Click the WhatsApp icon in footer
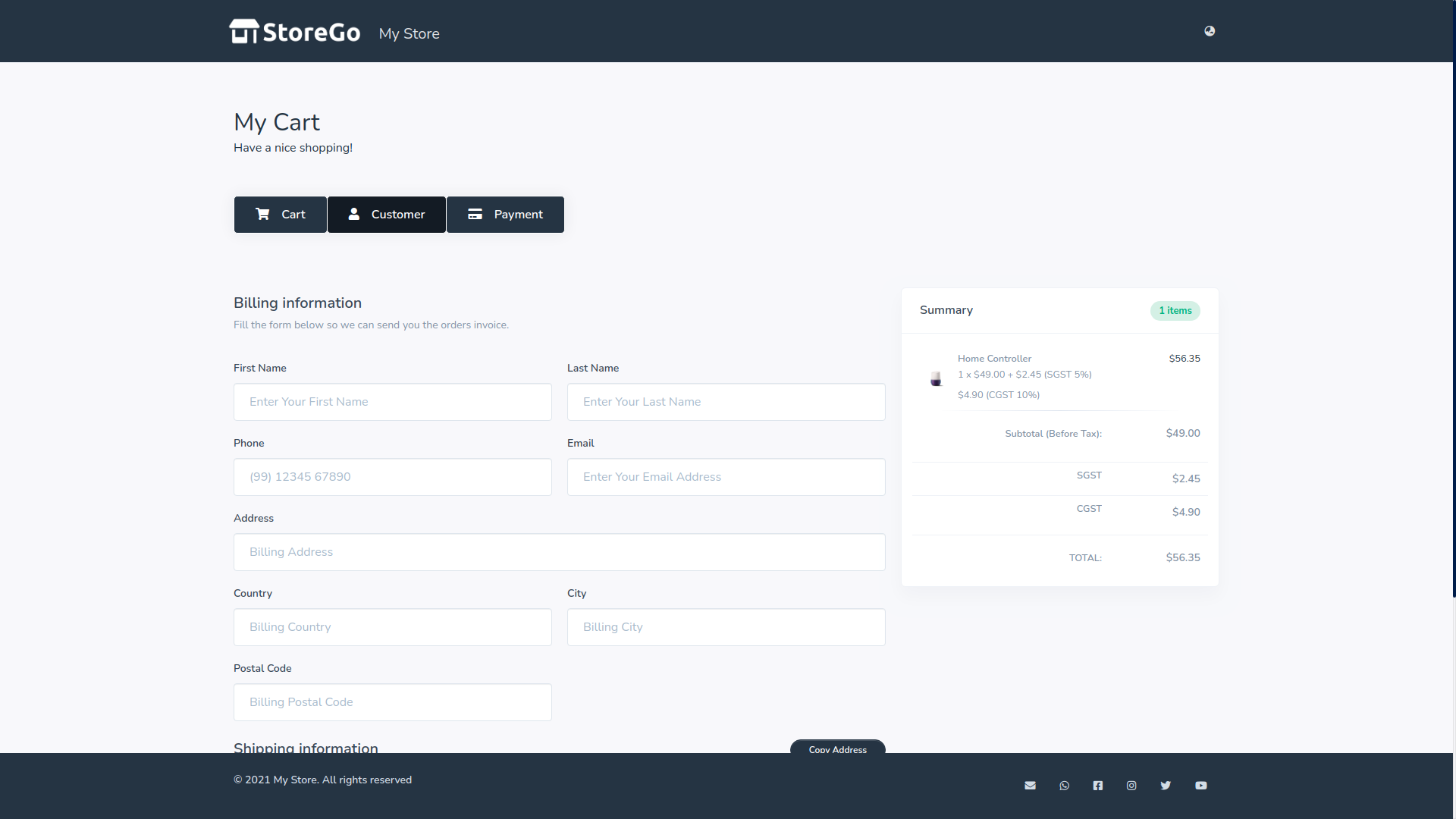 (x=1064, y=785)
